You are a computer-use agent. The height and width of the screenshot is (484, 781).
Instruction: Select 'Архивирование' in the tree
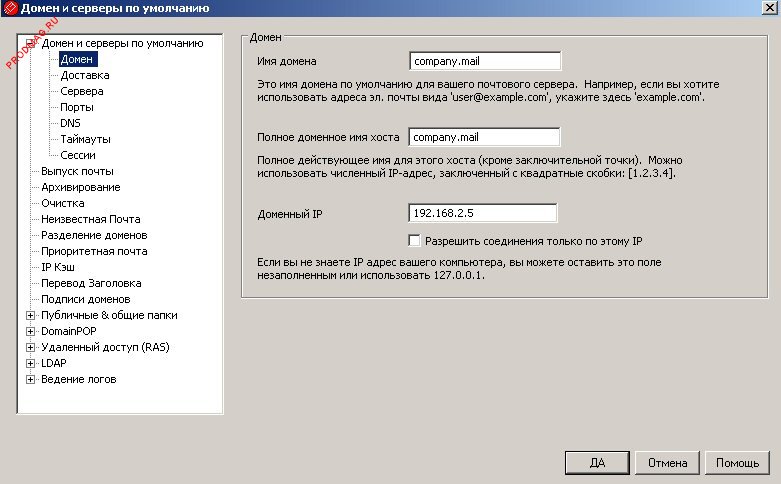(80, 187)
